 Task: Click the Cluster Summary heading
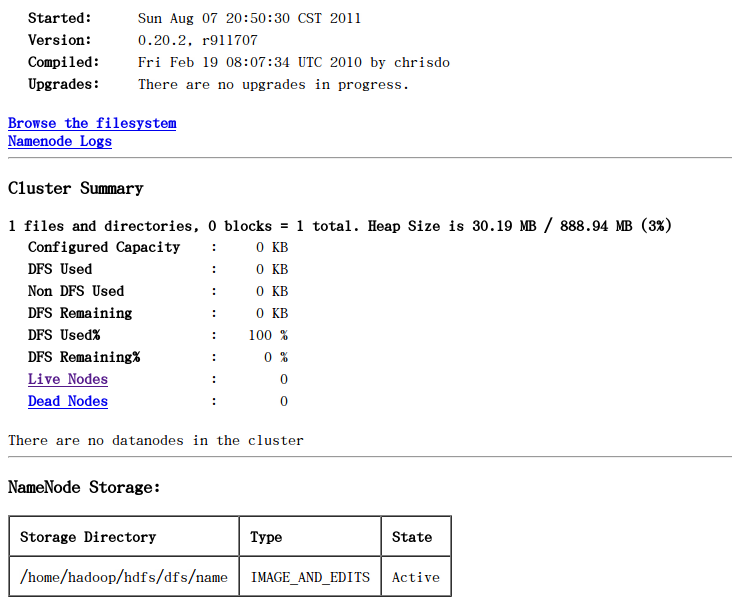tap(76, 188)
